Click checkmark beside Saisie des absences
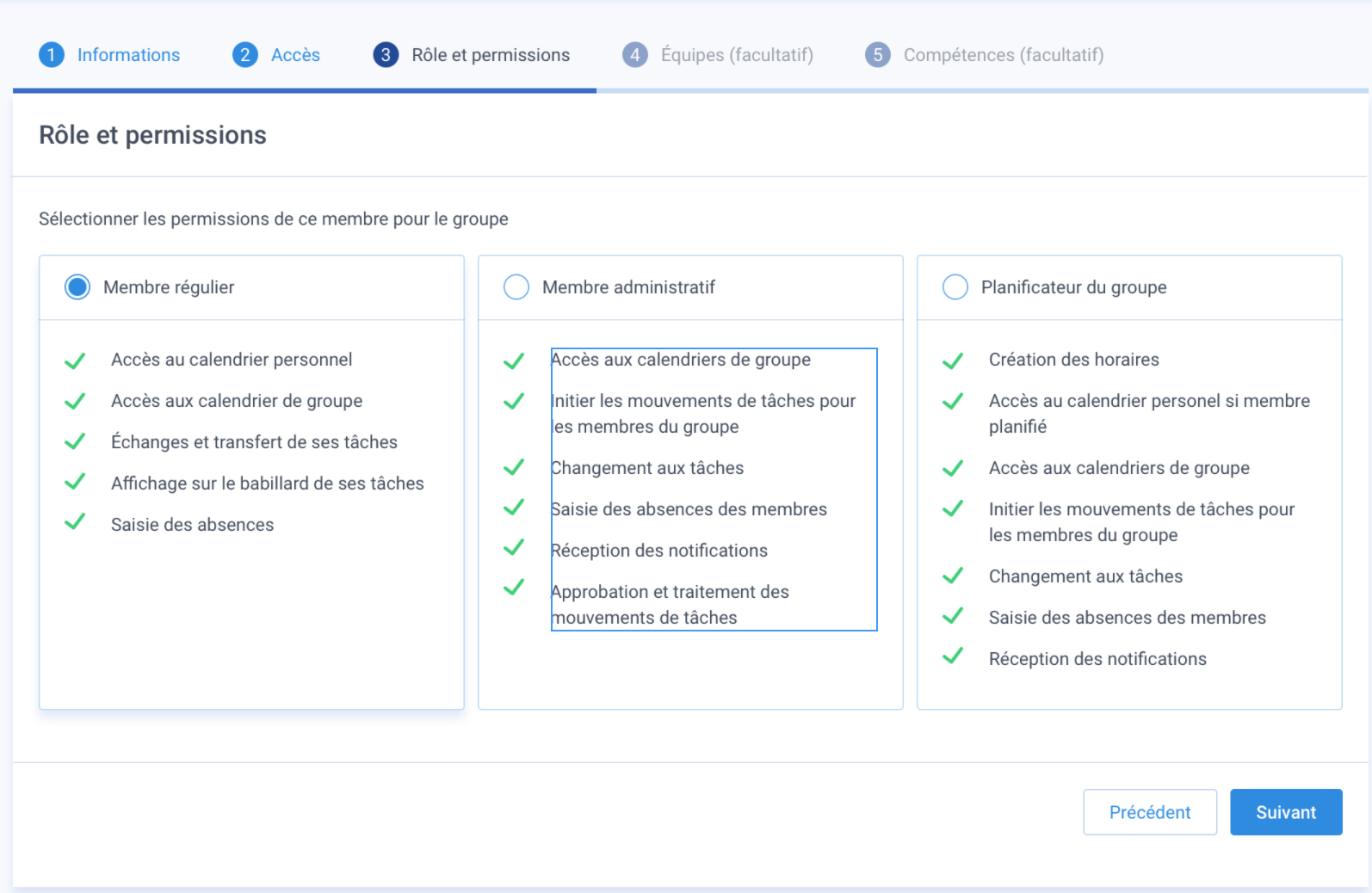 [x=76, y=521]
